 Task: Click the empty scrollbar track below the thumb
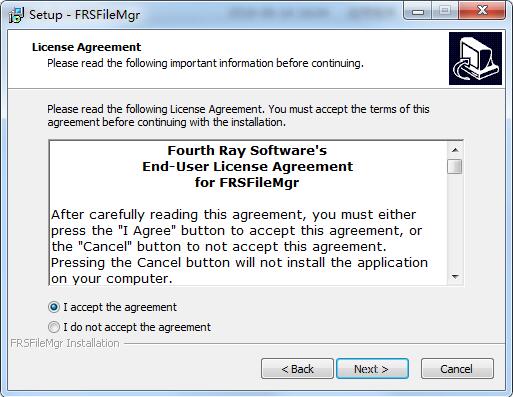click(455, 222)
